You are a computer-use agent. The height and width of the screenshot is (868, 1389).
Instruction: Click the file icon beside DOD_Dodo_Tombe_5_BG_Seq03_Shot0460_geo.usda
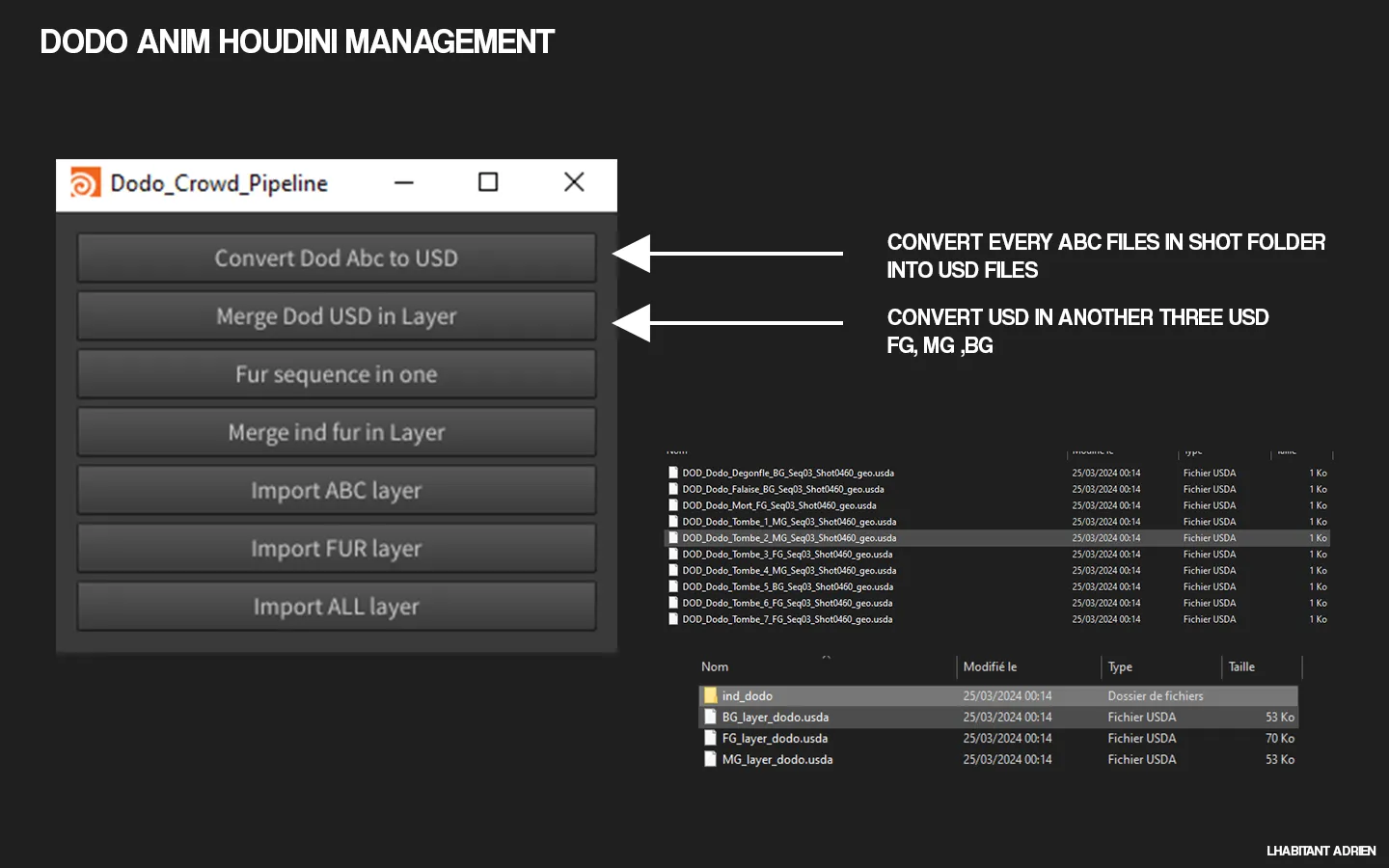point(673,586)
